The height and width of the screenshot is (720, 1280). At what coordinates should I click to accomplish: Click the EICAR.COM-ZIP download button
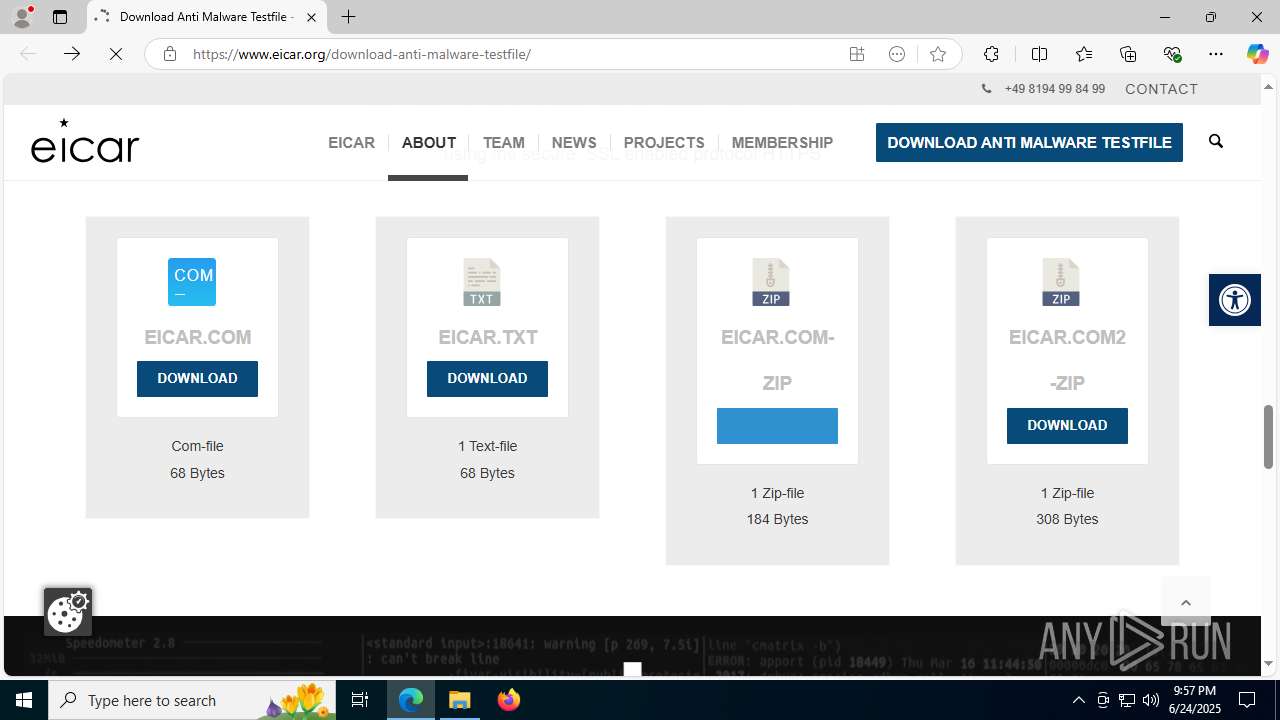(x=777, y=426)
